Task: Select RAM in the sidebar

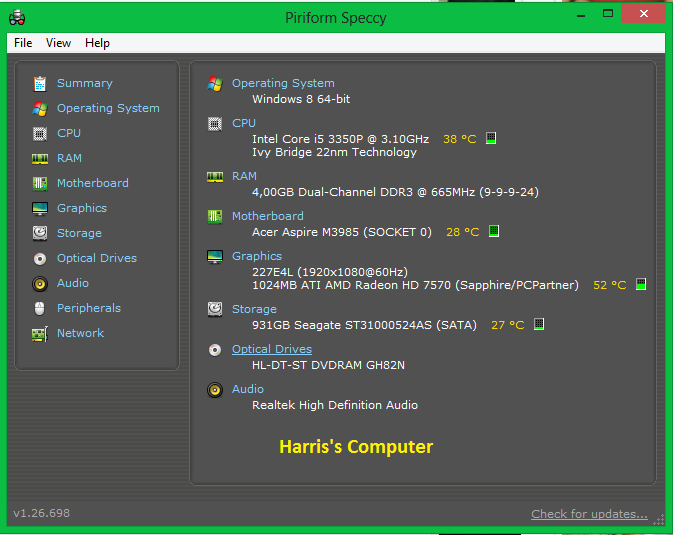Action: [x=69, y=158]
